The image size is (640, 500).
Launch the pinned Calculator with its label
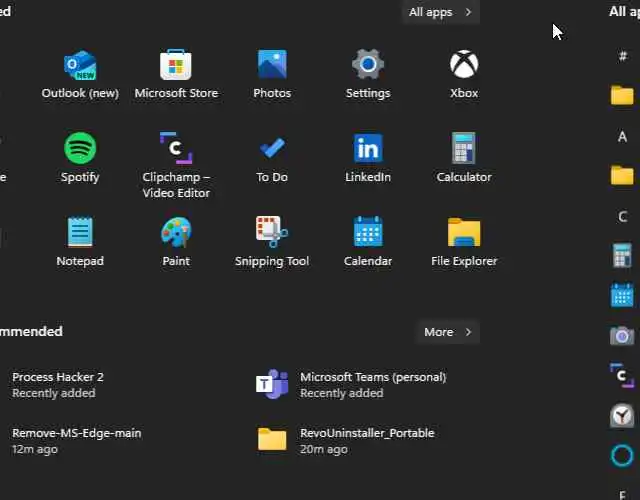[464, 158]
